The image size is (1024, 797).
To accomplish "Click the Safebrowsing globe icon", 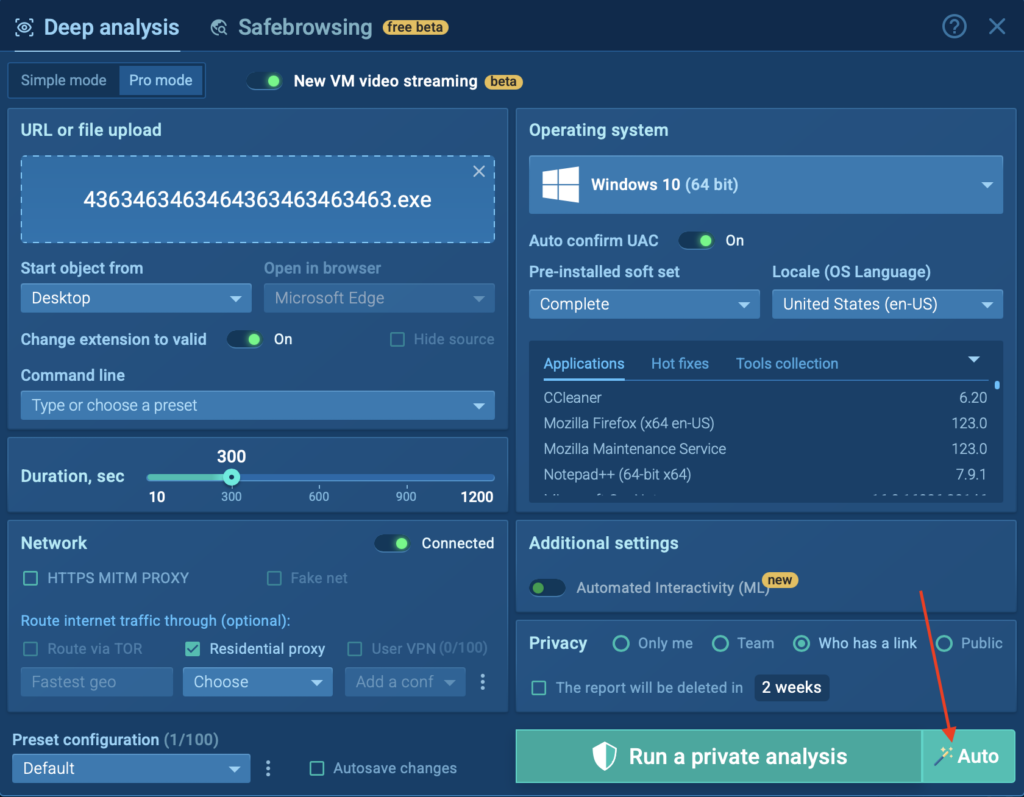I will point(219,28).
